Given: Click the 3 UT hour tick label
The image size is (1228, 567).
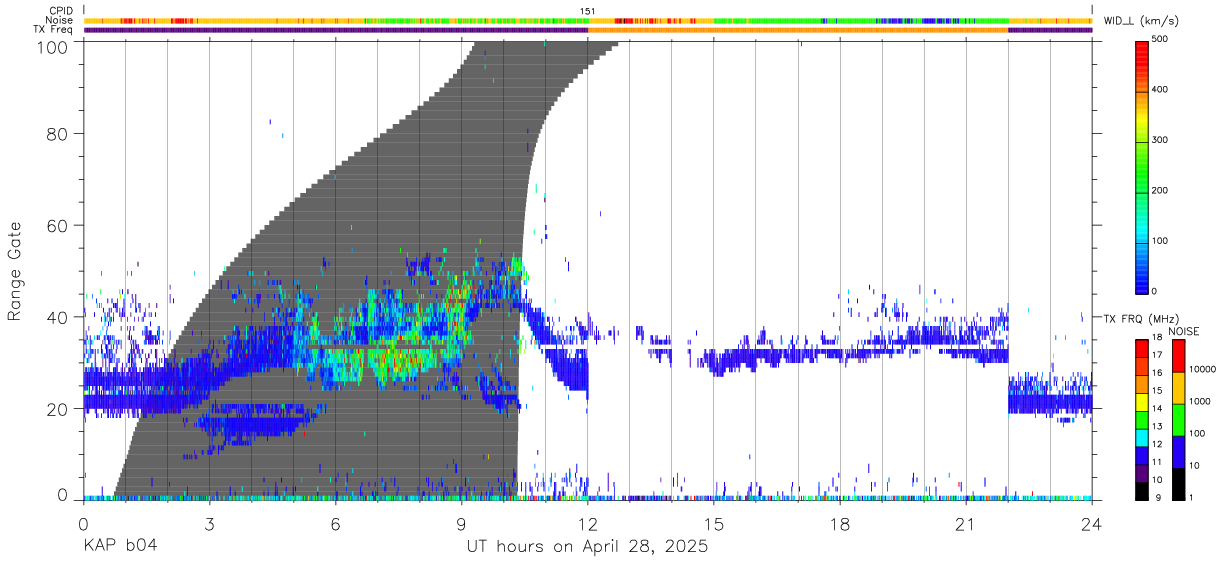Looking at the screenshot, I should tap(209, 524).
